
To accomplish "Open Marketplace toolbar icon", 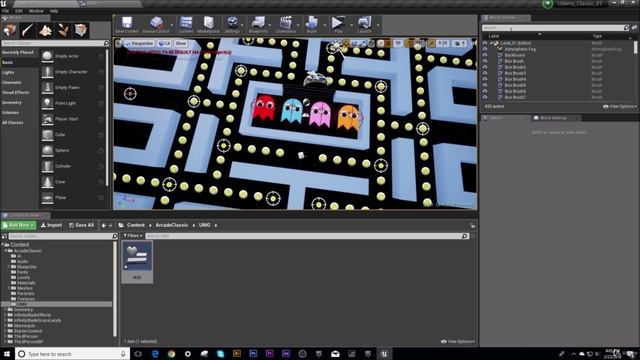I will coord(209,24).
